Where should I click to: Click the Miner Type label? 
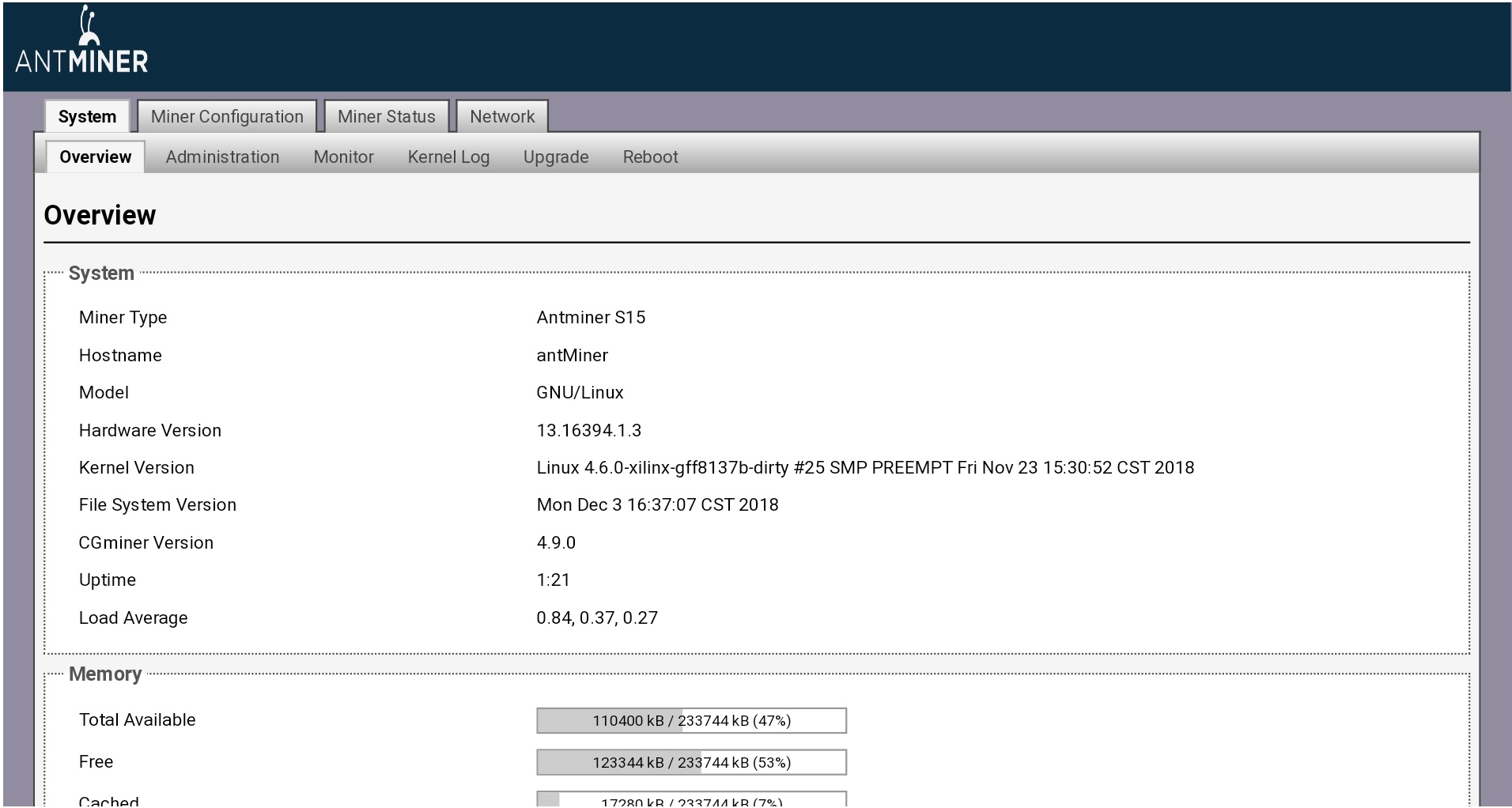point(123,317)
